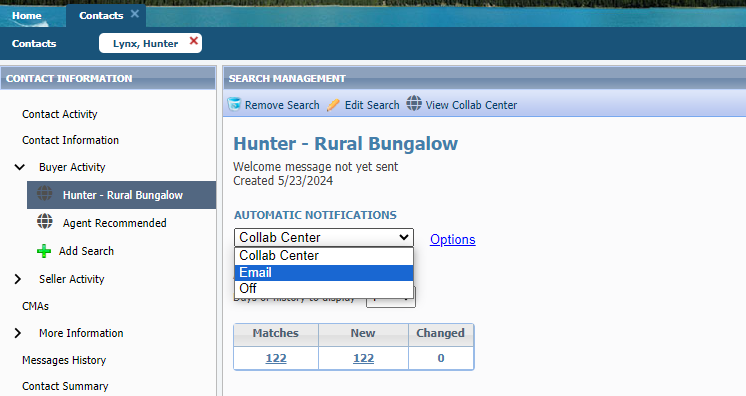The height and width of the screenshot is (396, 746).
Task: Choose Email in the notifications dropdown list
Action: pyautogui.click(x=324, y=273)
